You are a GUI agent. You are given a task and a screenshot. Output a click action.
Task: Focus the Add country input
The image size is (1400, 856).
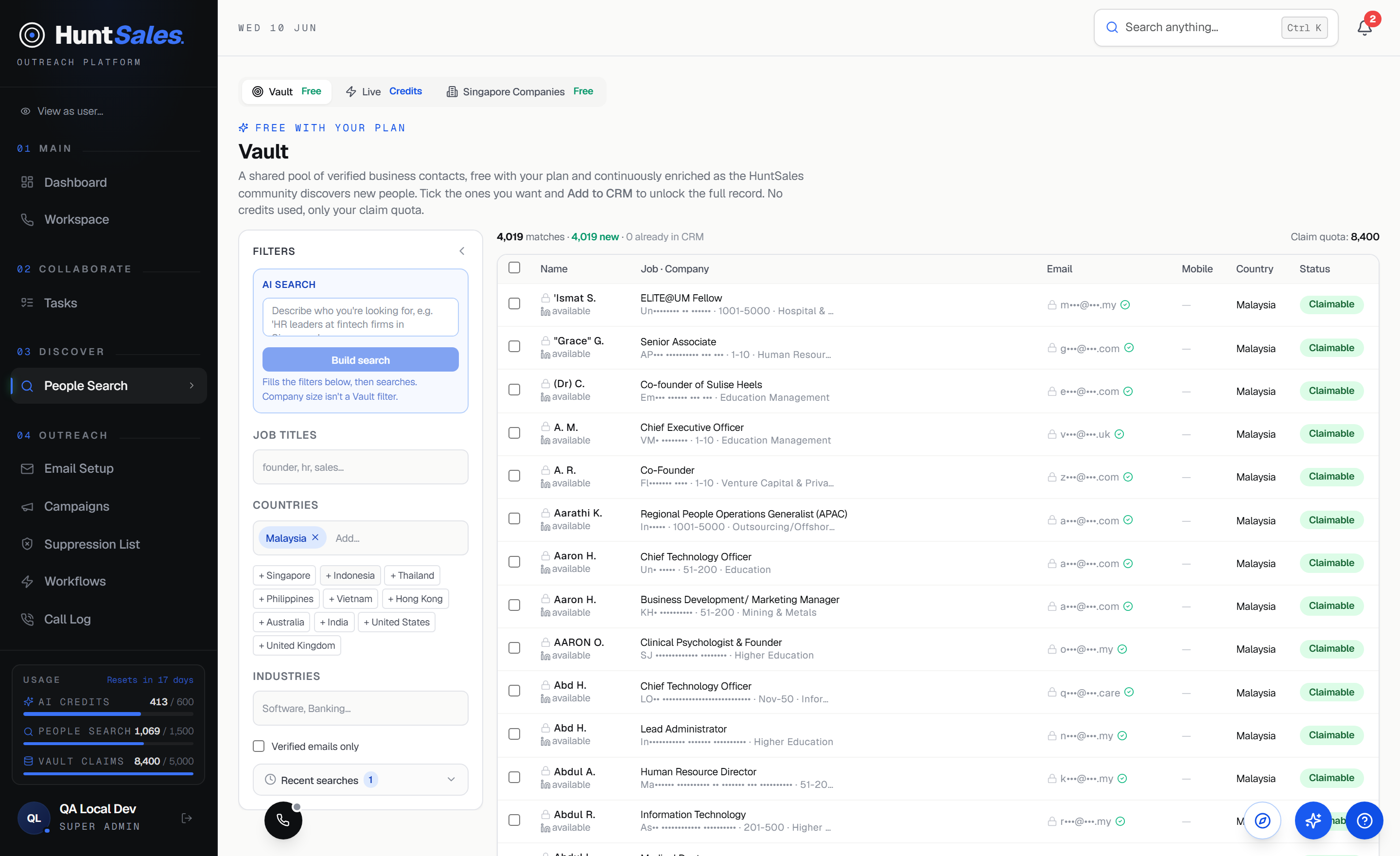[x=398, y=538]
